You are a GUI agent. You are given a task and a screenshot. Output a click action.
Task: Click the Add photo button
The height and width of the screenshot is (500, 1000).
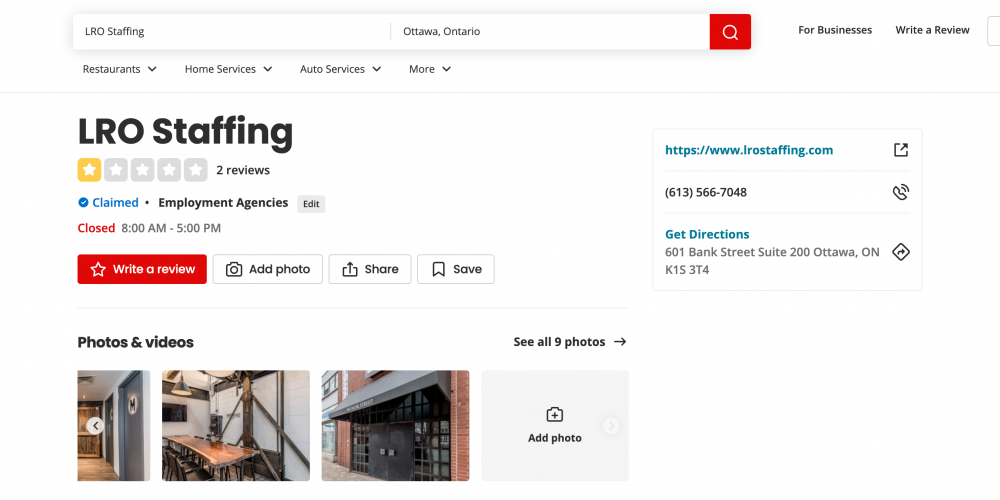pyautogui.click(x=268, y=269)
